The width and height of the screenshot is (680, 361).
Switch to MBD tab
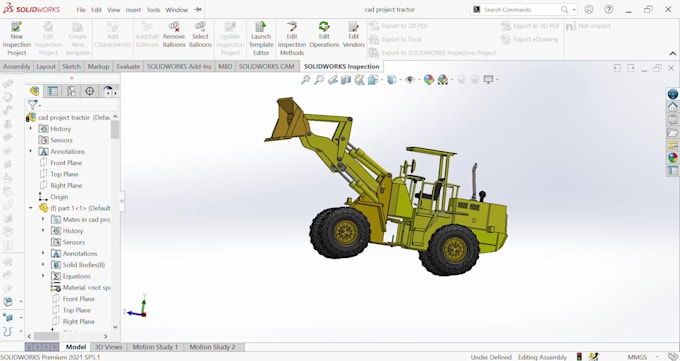click(225, 66)
